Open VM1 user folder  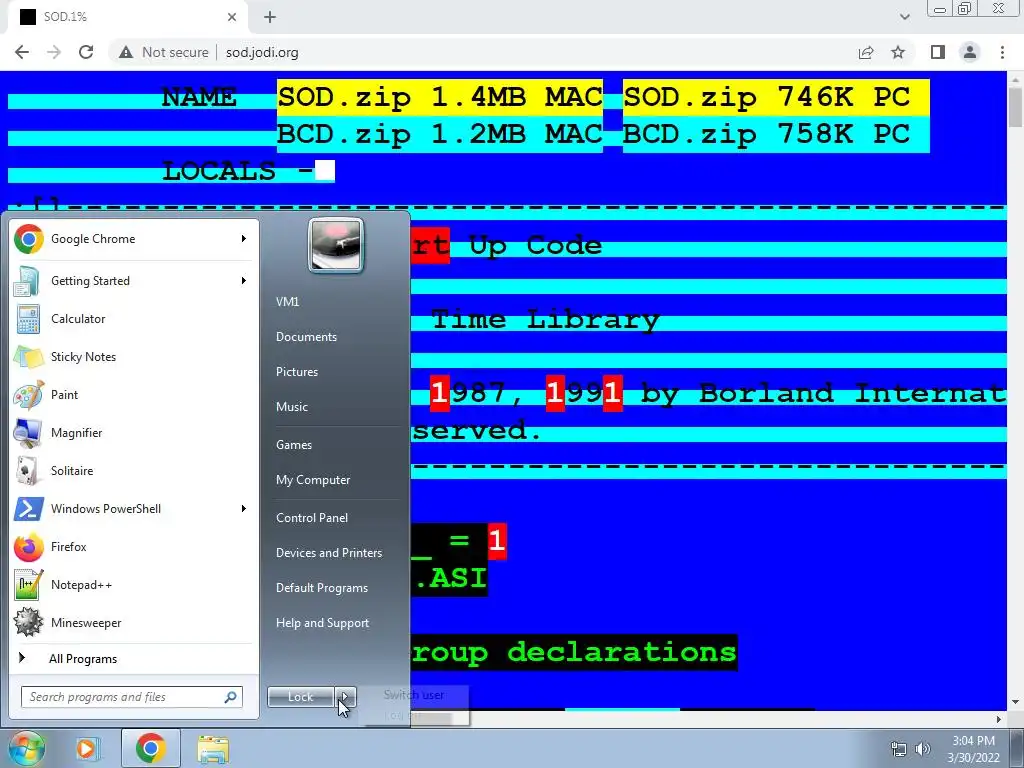click(287, 302)
